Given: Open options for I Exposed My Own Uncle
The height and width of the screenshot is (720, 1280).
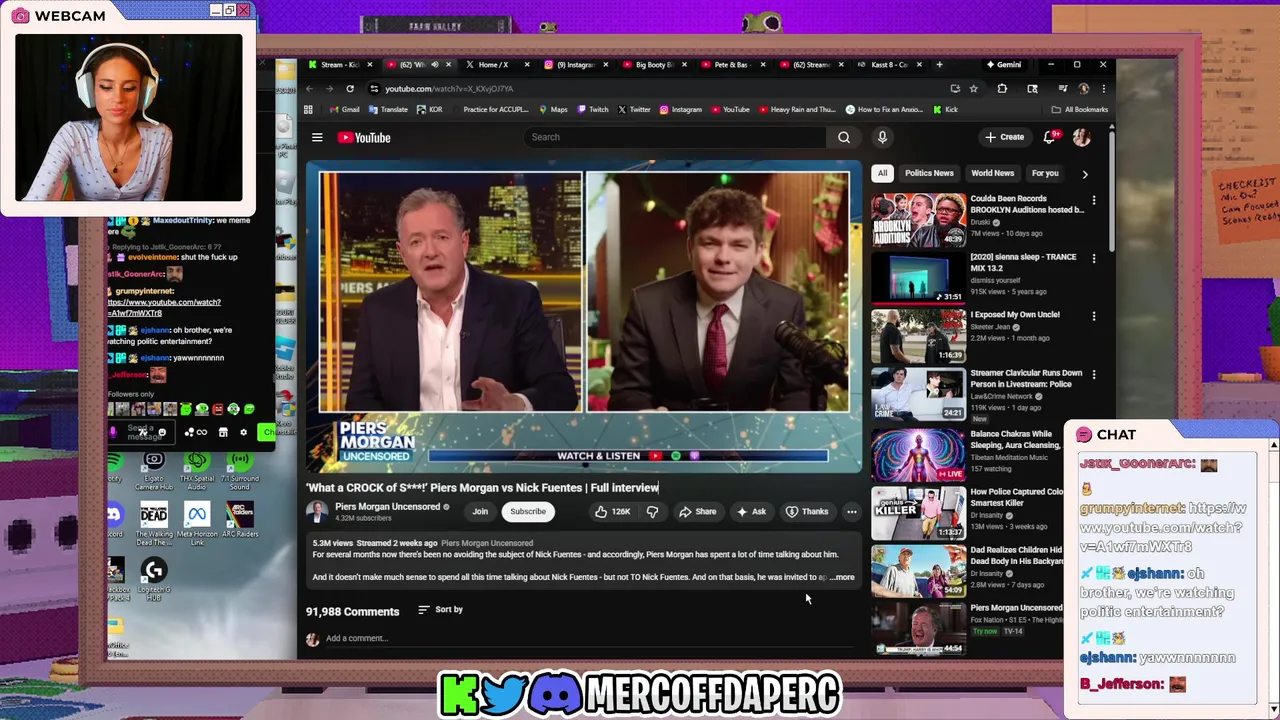Looking at the screenshot, I should point(1093,317).
